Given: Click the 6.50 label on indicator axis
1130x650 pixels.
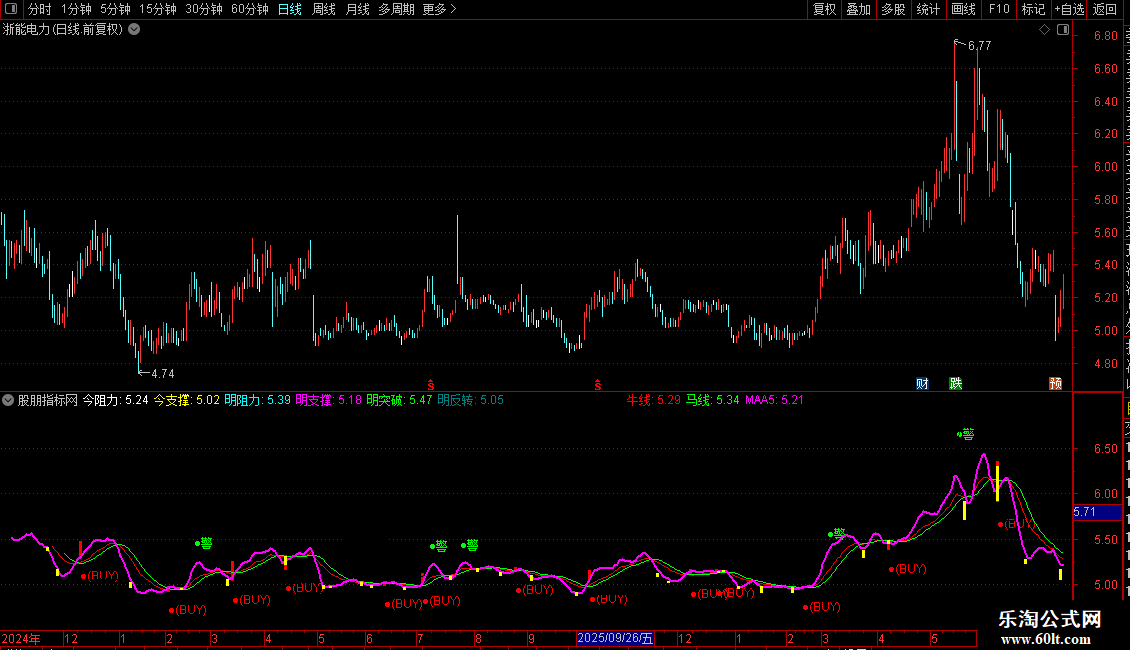Looking at the screenshot, I should tap(1105, 448).
